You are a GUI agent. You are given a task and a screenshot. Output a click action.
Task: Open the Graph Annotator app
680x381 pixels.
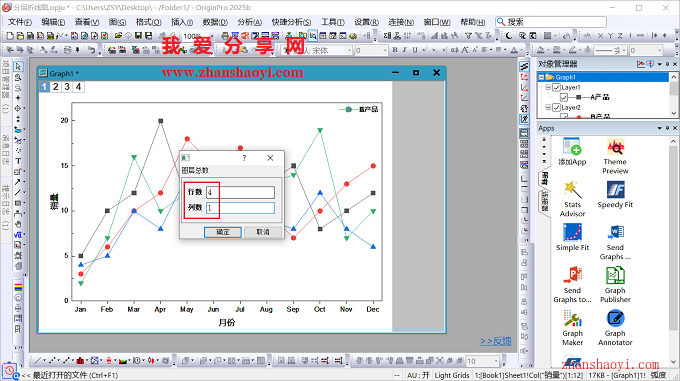coord(615,328)
